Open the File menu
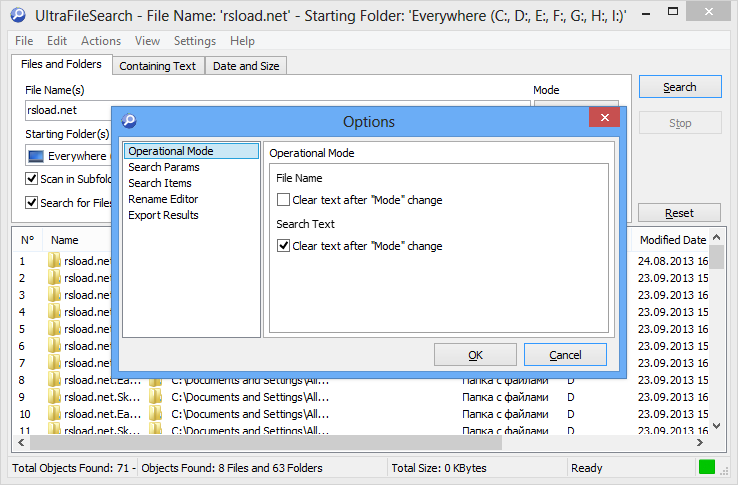The height and width of the screenshot is (485, 738). click(x=24, y=41)
